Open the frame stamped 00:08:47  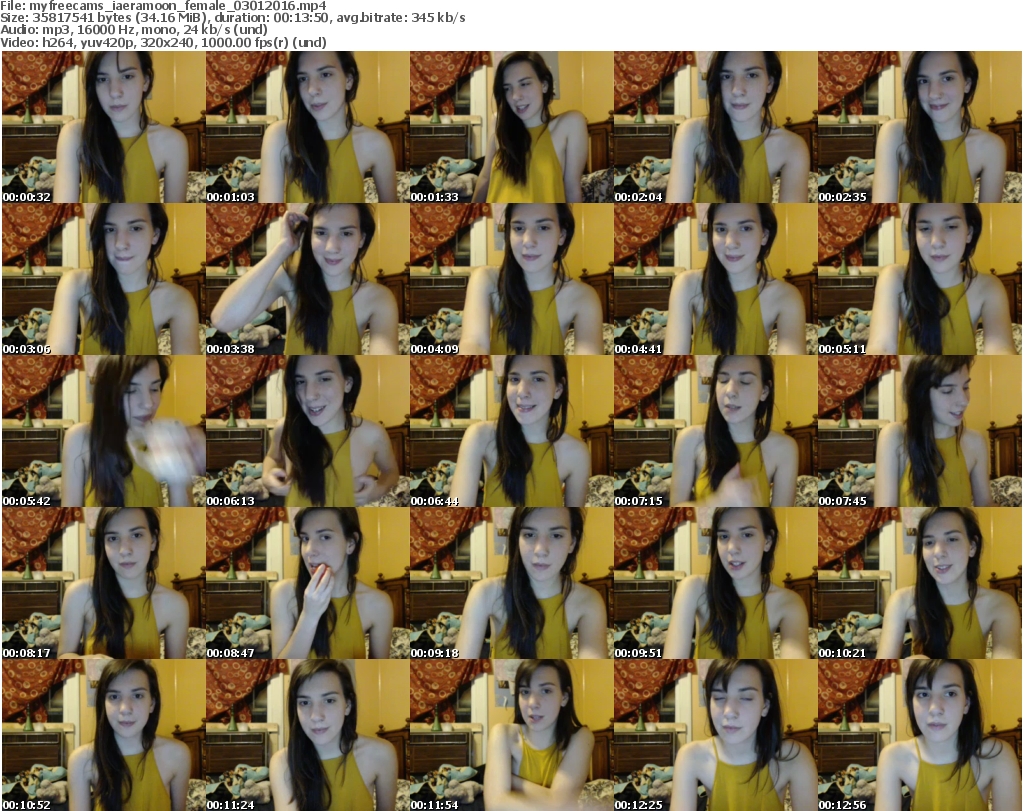click(x=308, y=583)
